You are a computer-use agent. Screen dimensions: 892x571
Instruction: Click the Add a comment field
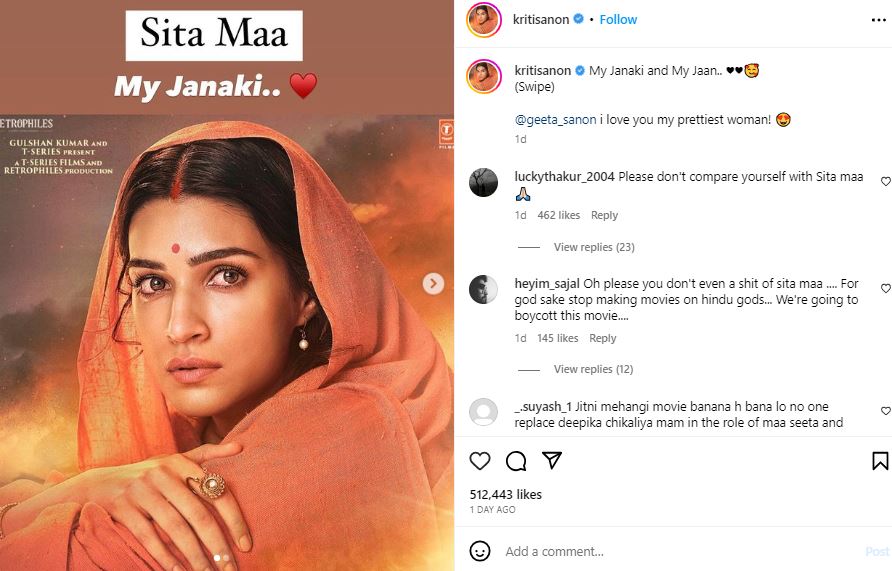tap(660, 551)
